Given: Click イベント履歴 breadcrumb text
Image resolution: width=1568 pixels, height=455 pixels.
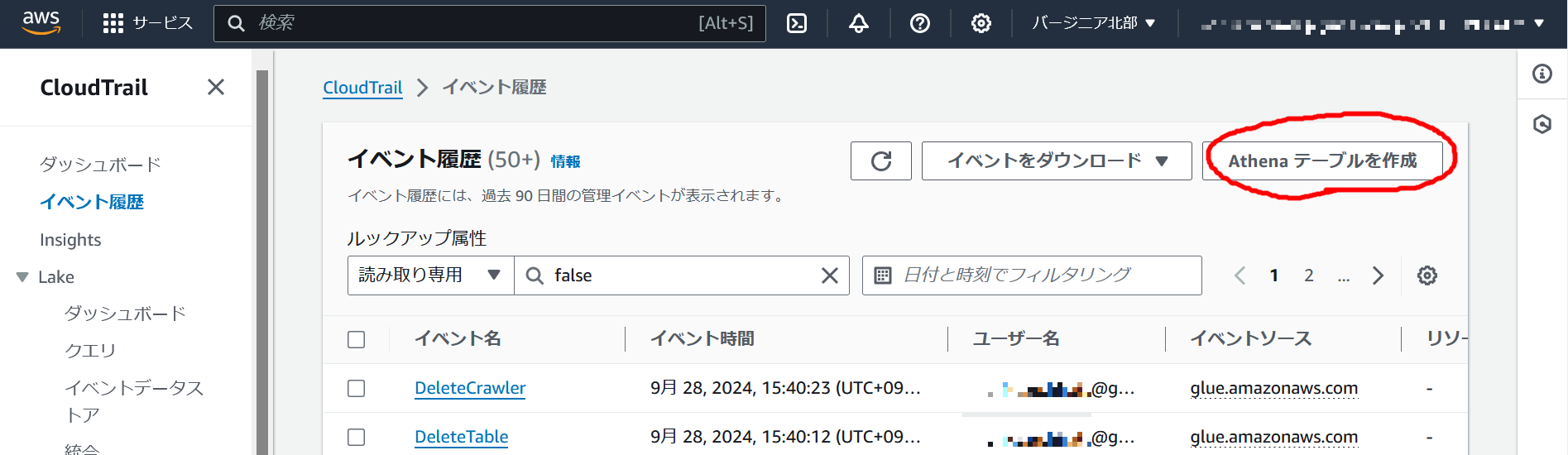Looking at the screenshot, I should pos(494,88).
